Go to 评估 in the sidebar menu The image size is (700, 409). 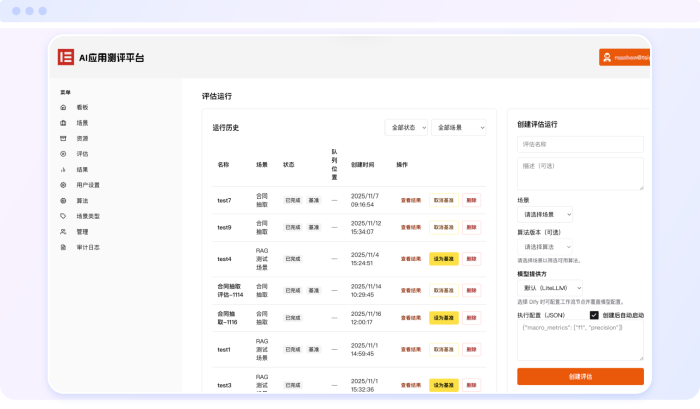click(x=82, y=154)
